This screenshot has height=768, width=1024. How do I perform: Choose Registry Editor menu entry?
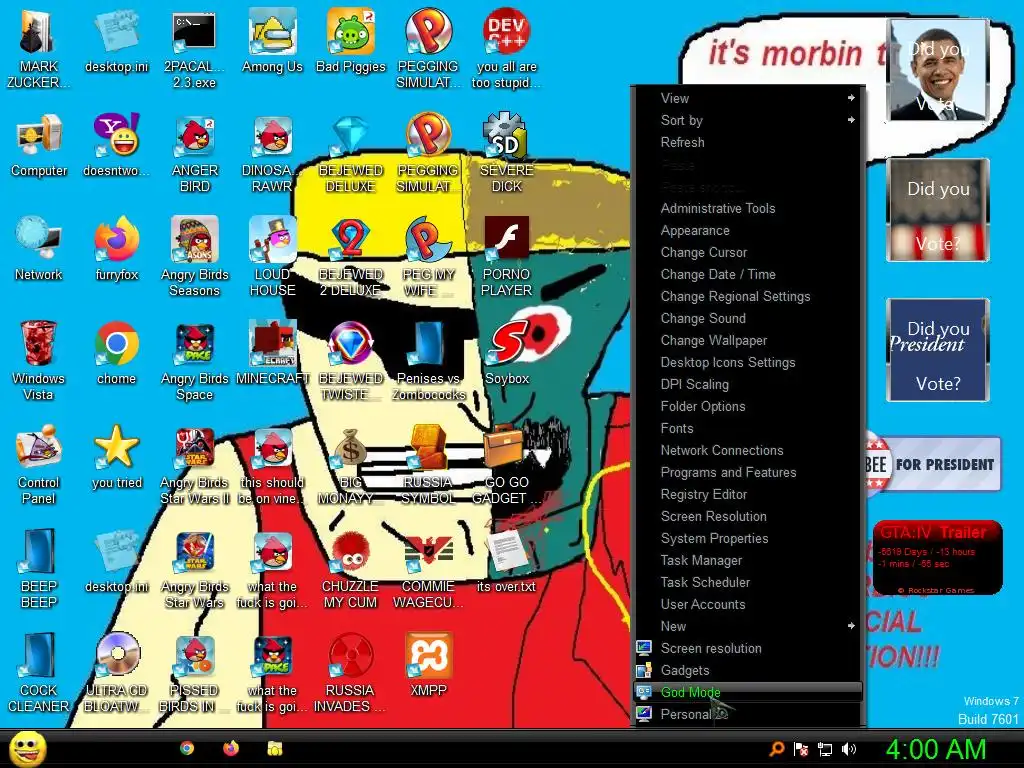pos(748,494)
